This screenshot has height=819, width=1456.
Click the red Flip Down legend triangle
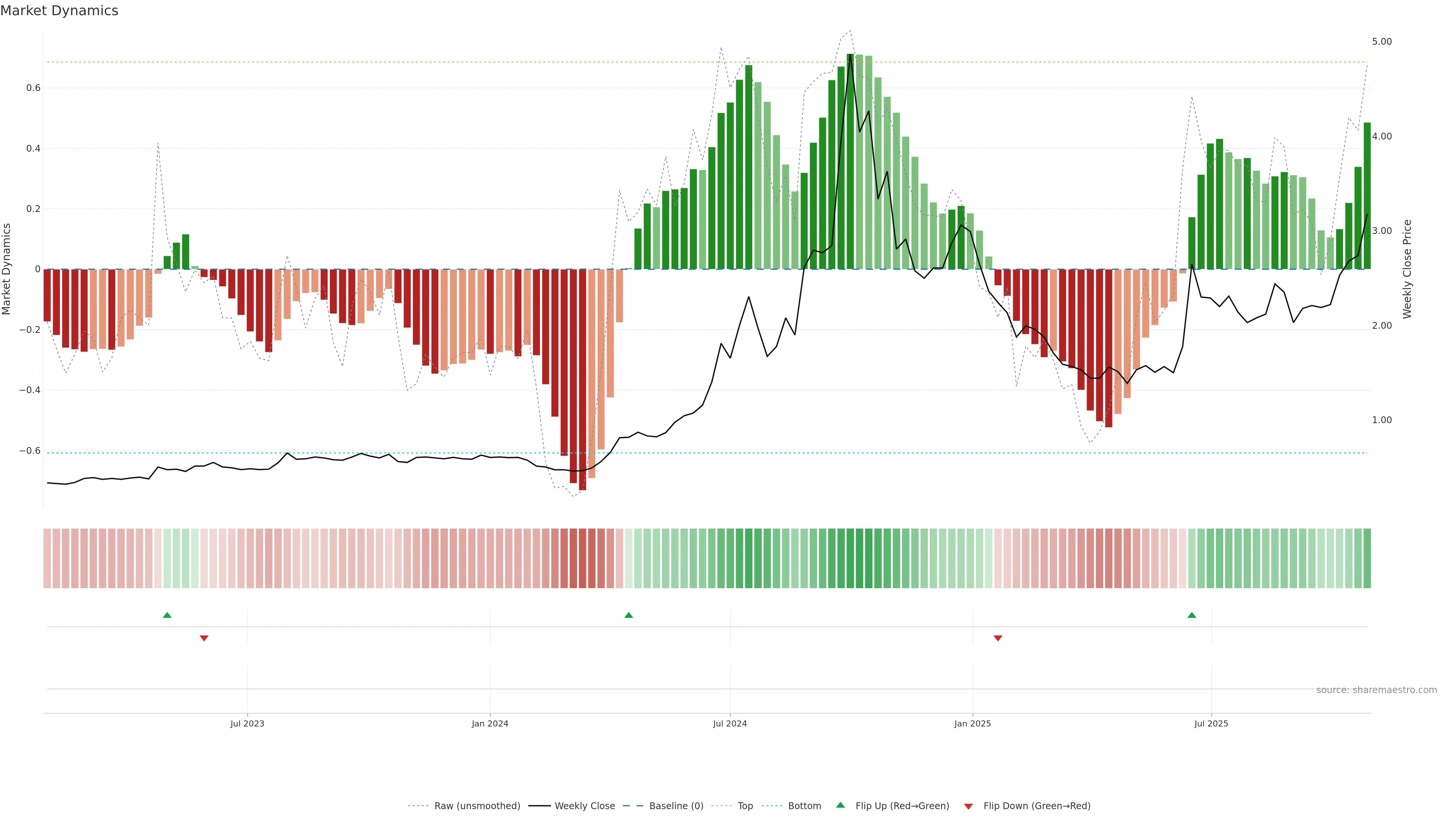pyautogui.click(x=968, y=806)
